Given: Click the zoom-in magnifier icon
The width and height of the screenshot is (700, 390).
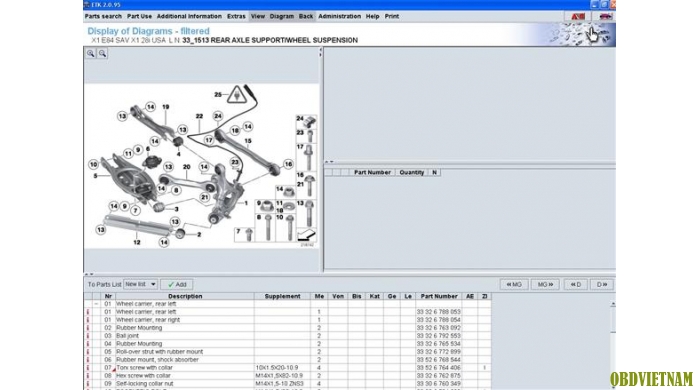Looking at the screenshot, I should 91,54.
